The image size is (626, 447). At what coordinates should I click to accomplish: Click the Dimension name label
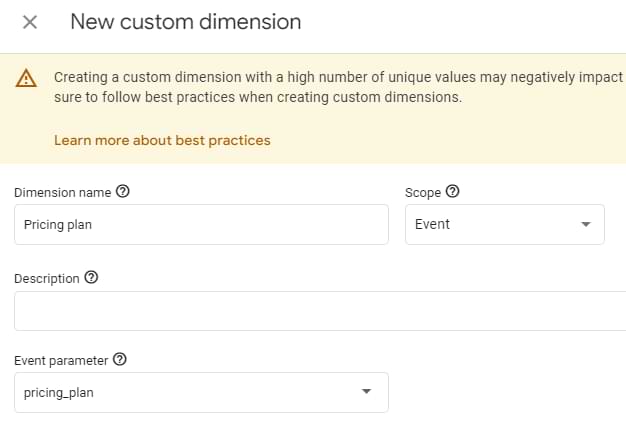coord(62,192)
